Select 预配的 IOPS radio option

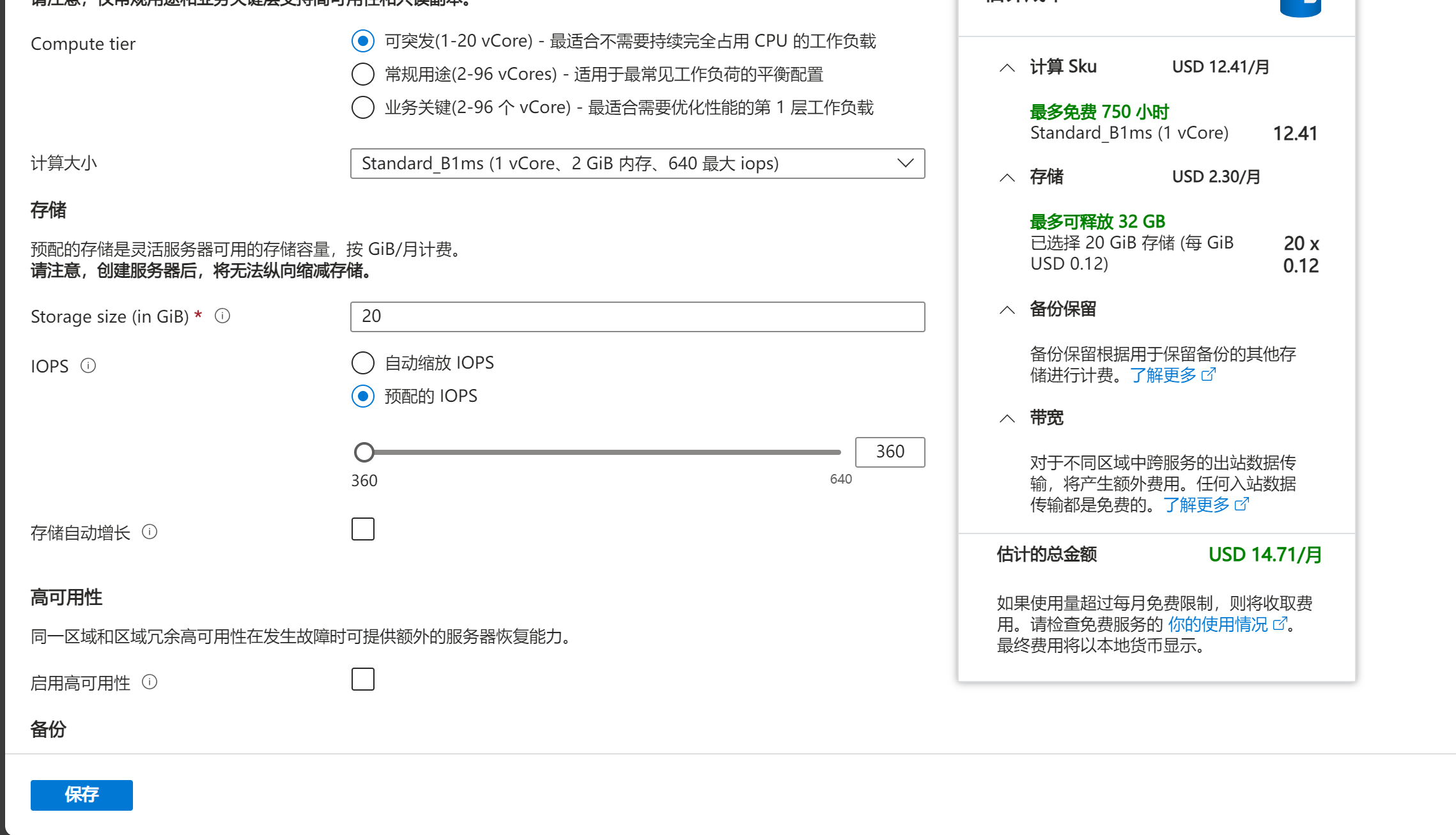(363, 396)
